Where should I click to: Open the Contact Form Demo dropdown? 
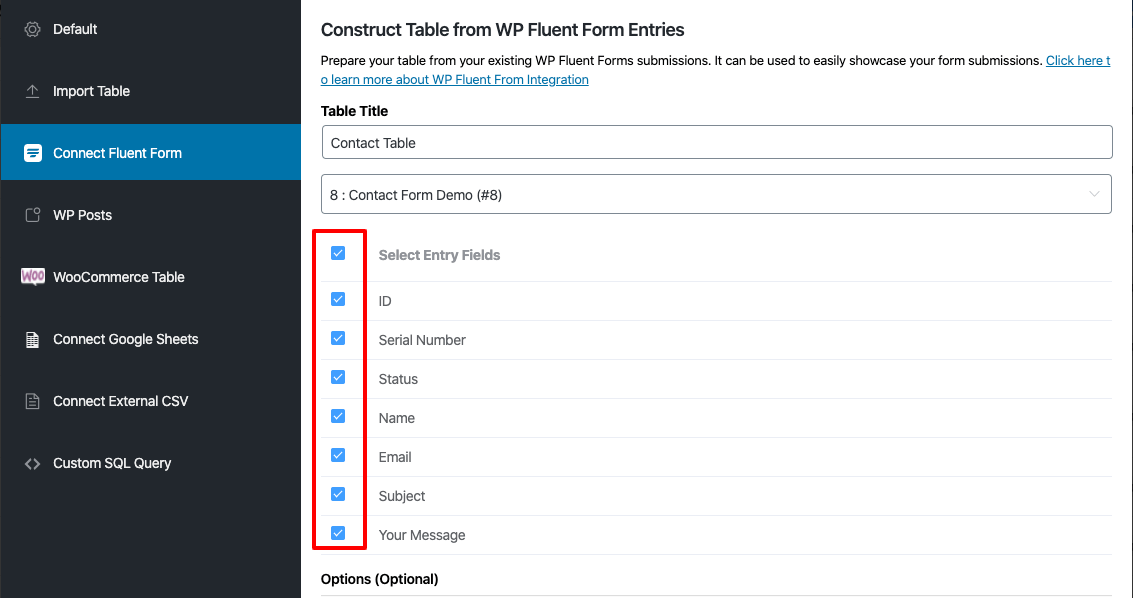pos(716,193)
